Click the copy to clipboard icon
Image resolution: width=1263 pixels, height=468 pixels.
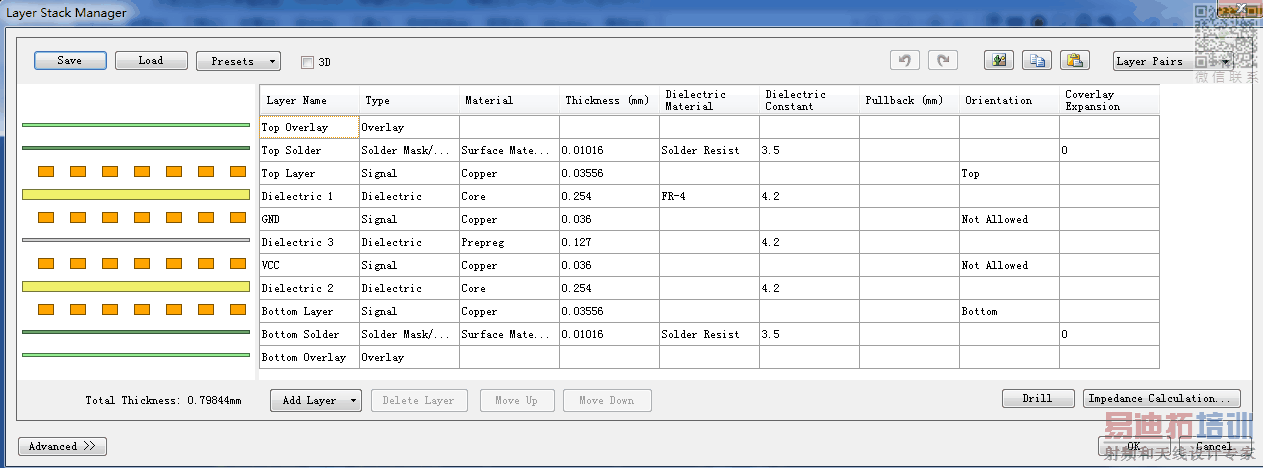(x=1037, y=60)
